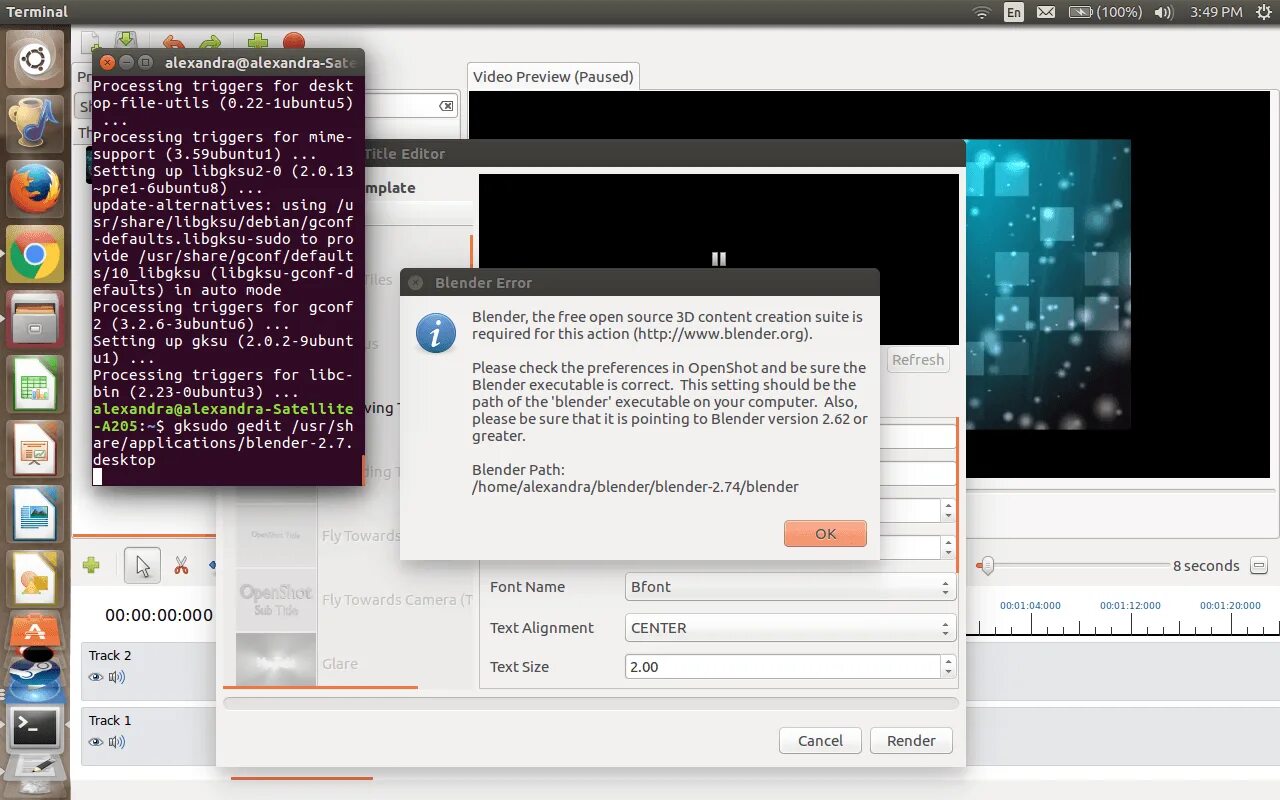
Task: Select the Video Preview (Paused) tab
Action: (x=553, y=77)
